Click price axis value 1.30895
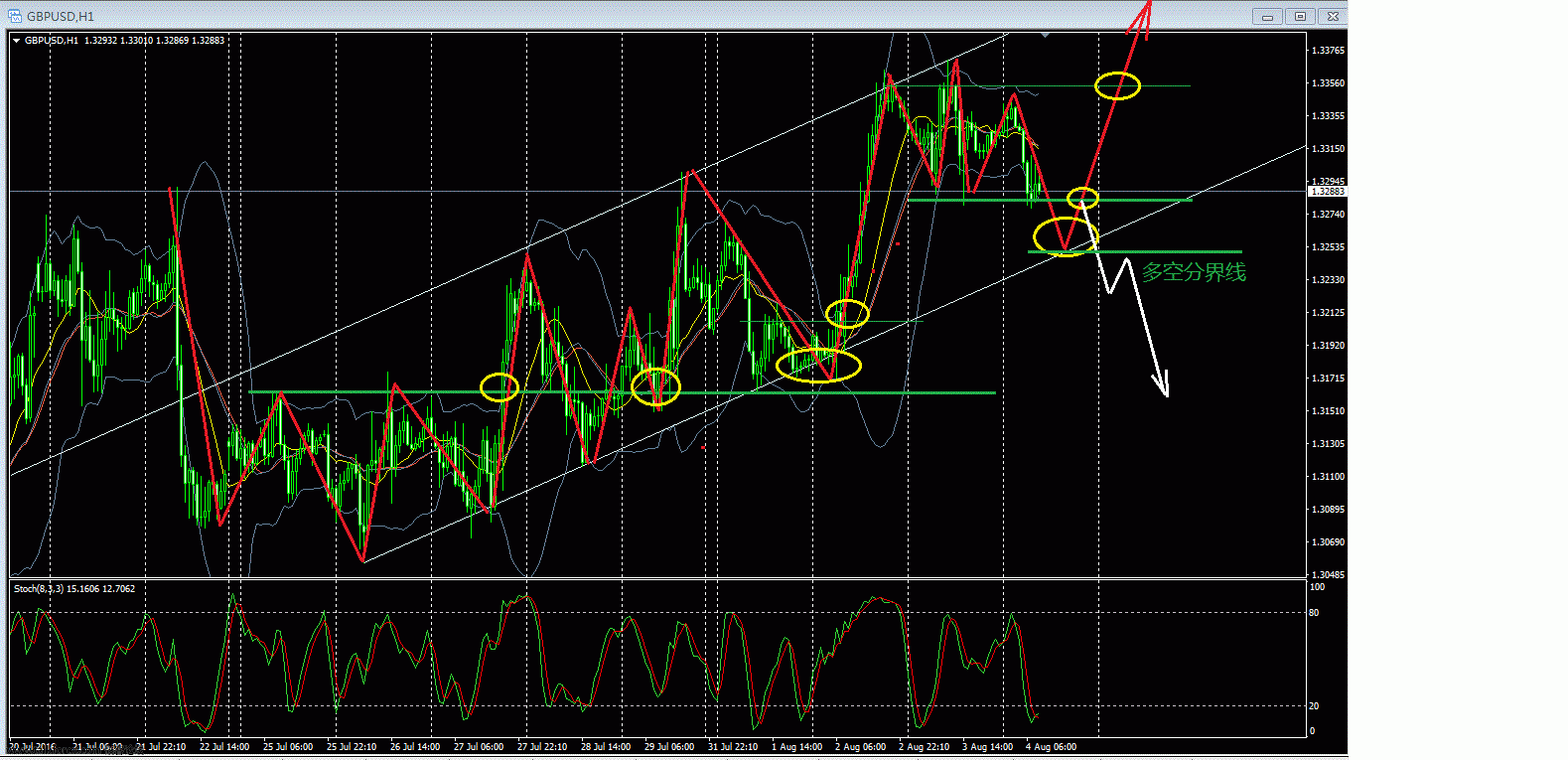Viewport: 1568px width, 760px height. (1328, 509)
